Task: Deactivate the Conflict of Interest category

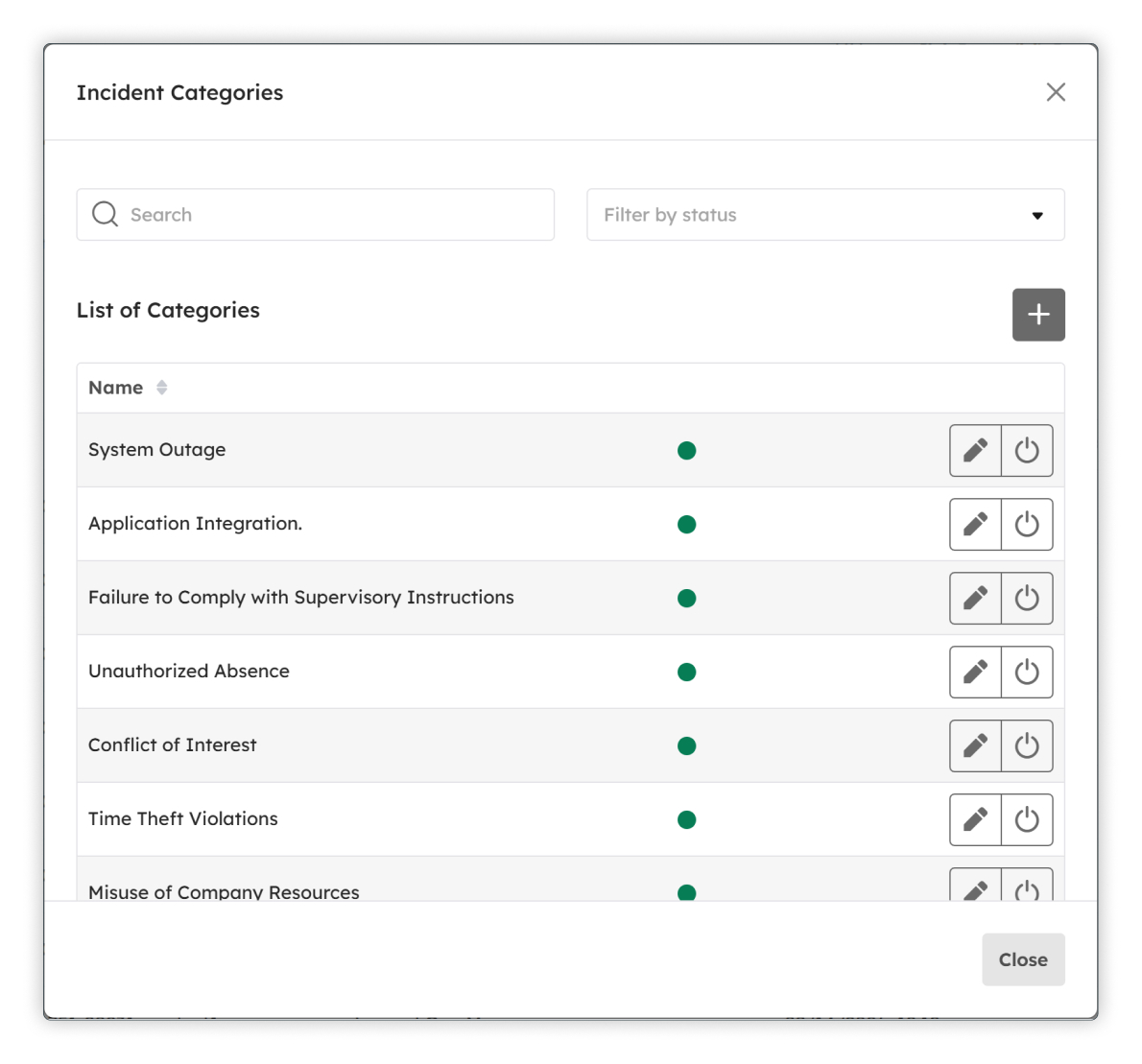Action: click(x=1027, y=745)
